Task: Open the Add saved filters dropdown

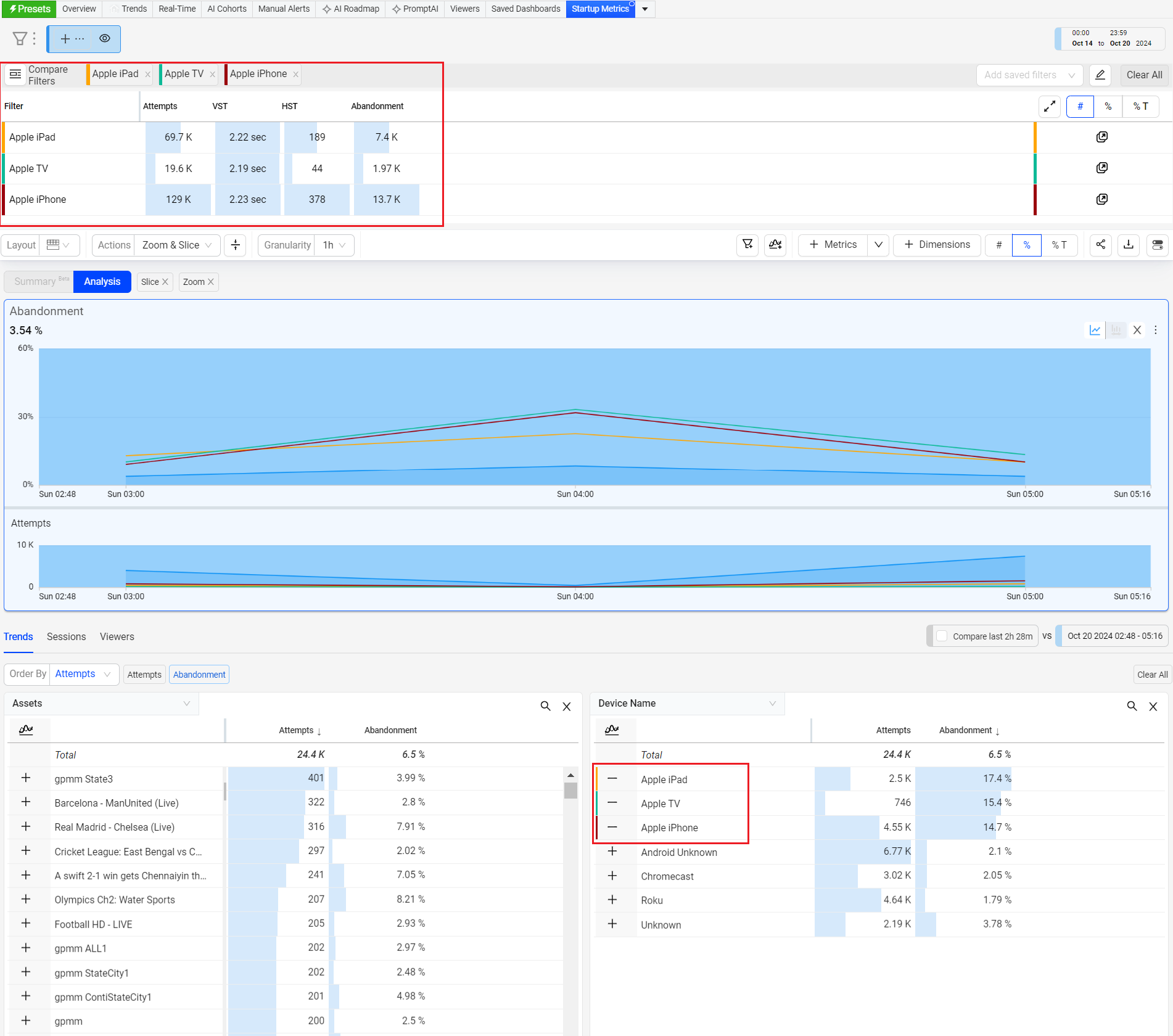Action: click(1029, 75)
